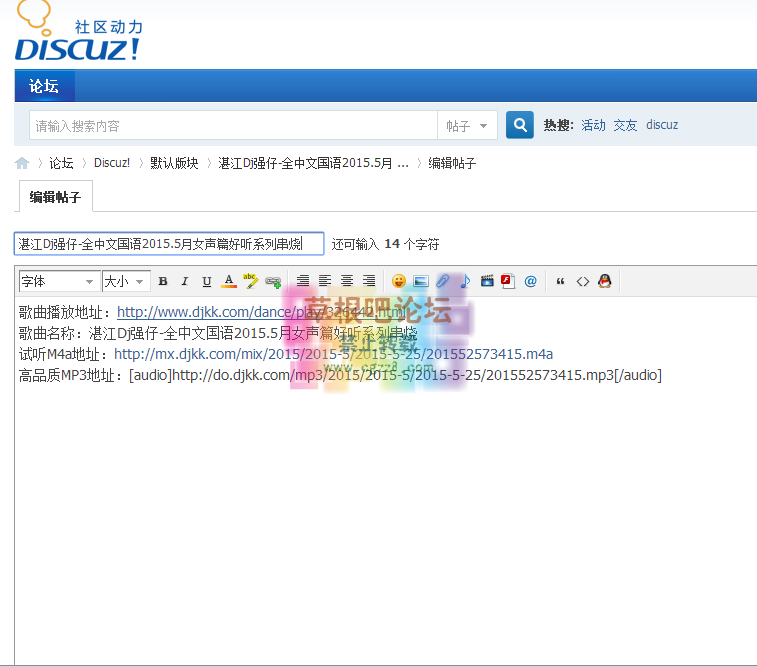757x667 pixels.
Task: Open the abc text highlight color tool
Action: [251, 281]
